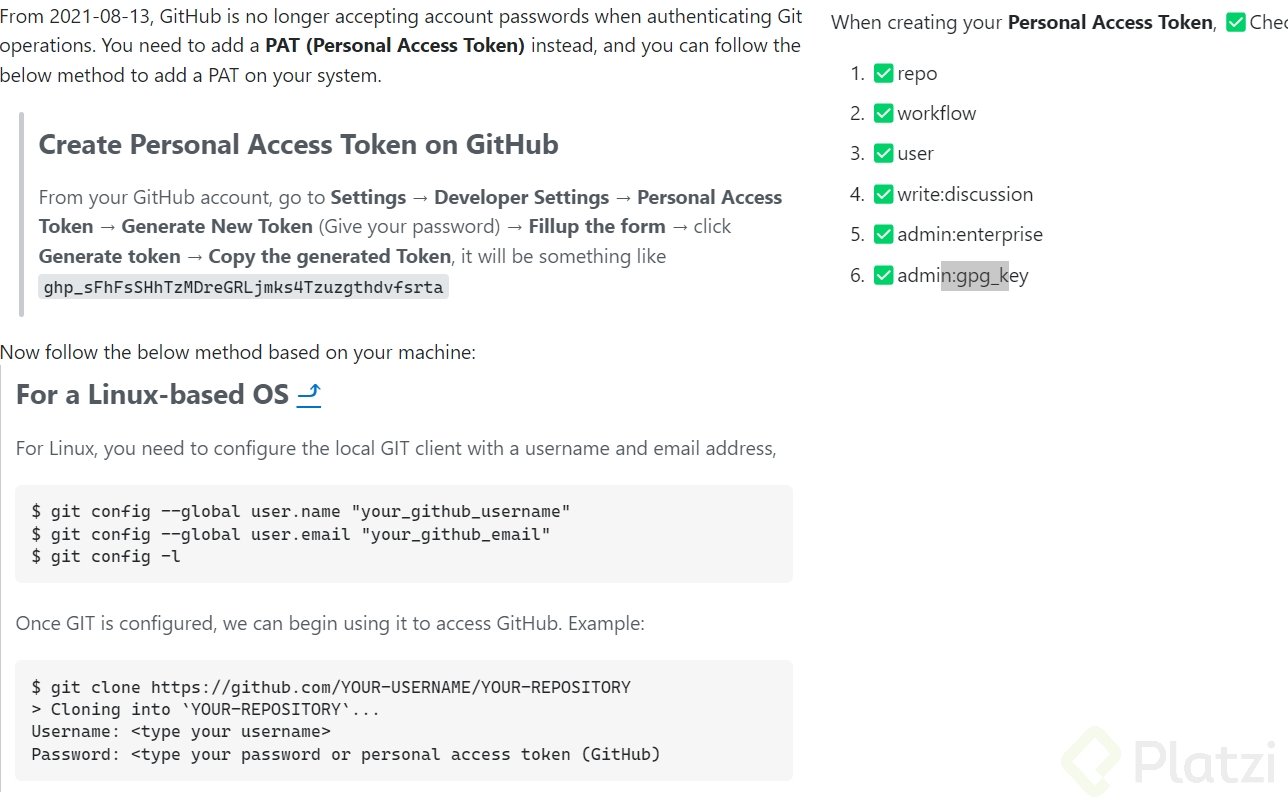Toggle the repo scope checkbox
This screenshot has height=806, width=1288.
(883, 73)
